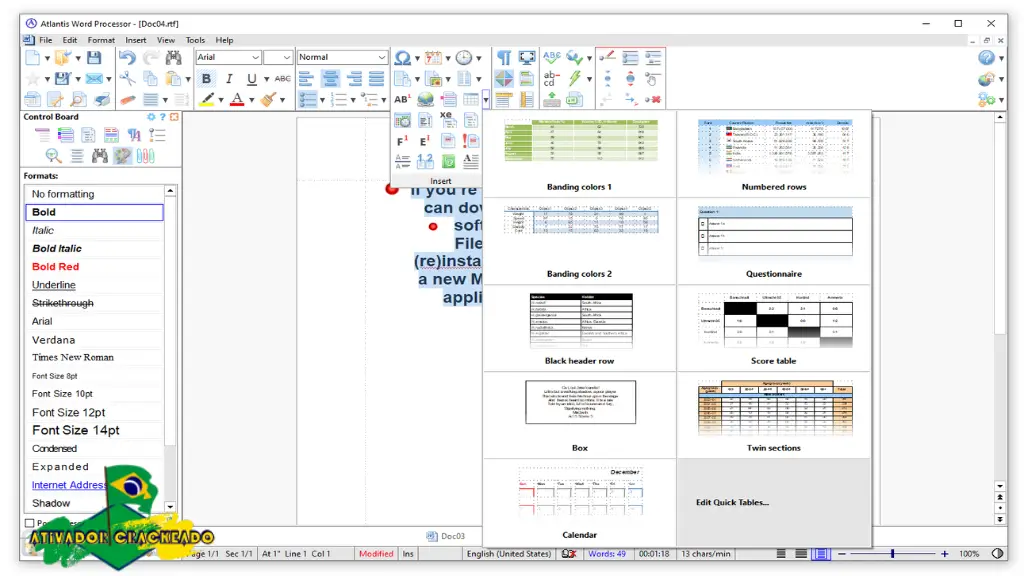This screenshot has width=1024, height=576.
Task: Expand the font color dropdown arrow
Action: coord(251,100)
